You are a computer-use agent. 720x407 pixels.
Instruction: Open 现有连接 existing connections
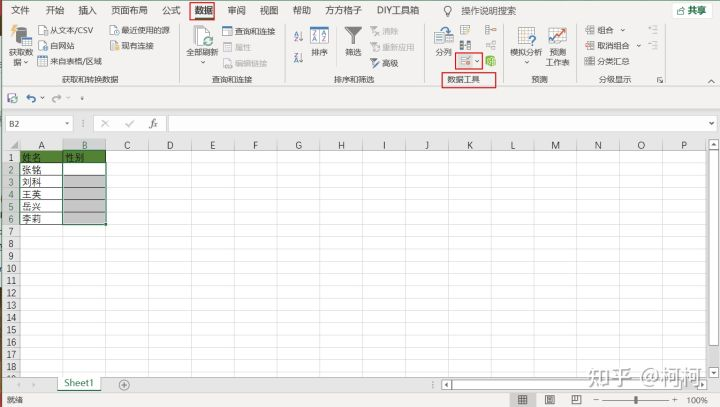[132, 45]
